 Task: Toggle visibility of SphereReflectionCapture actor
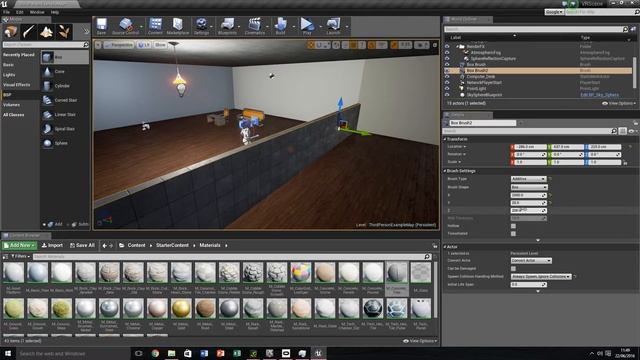pos(447,58)
